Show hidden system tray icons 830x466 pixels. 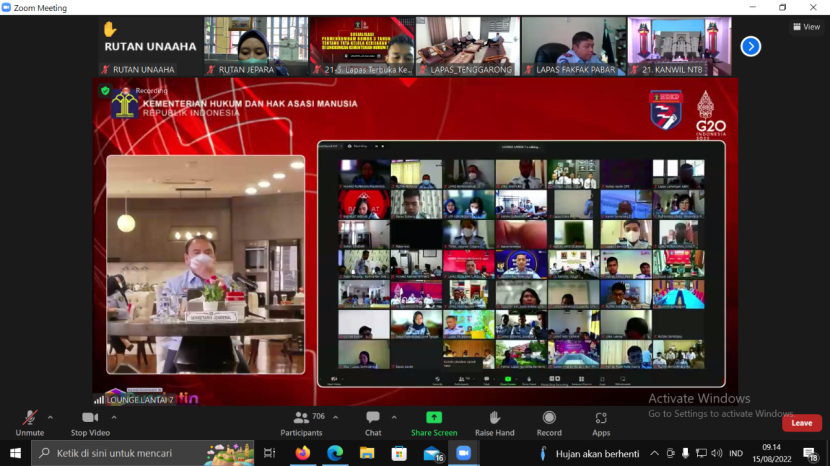click(x=655, y=453)
